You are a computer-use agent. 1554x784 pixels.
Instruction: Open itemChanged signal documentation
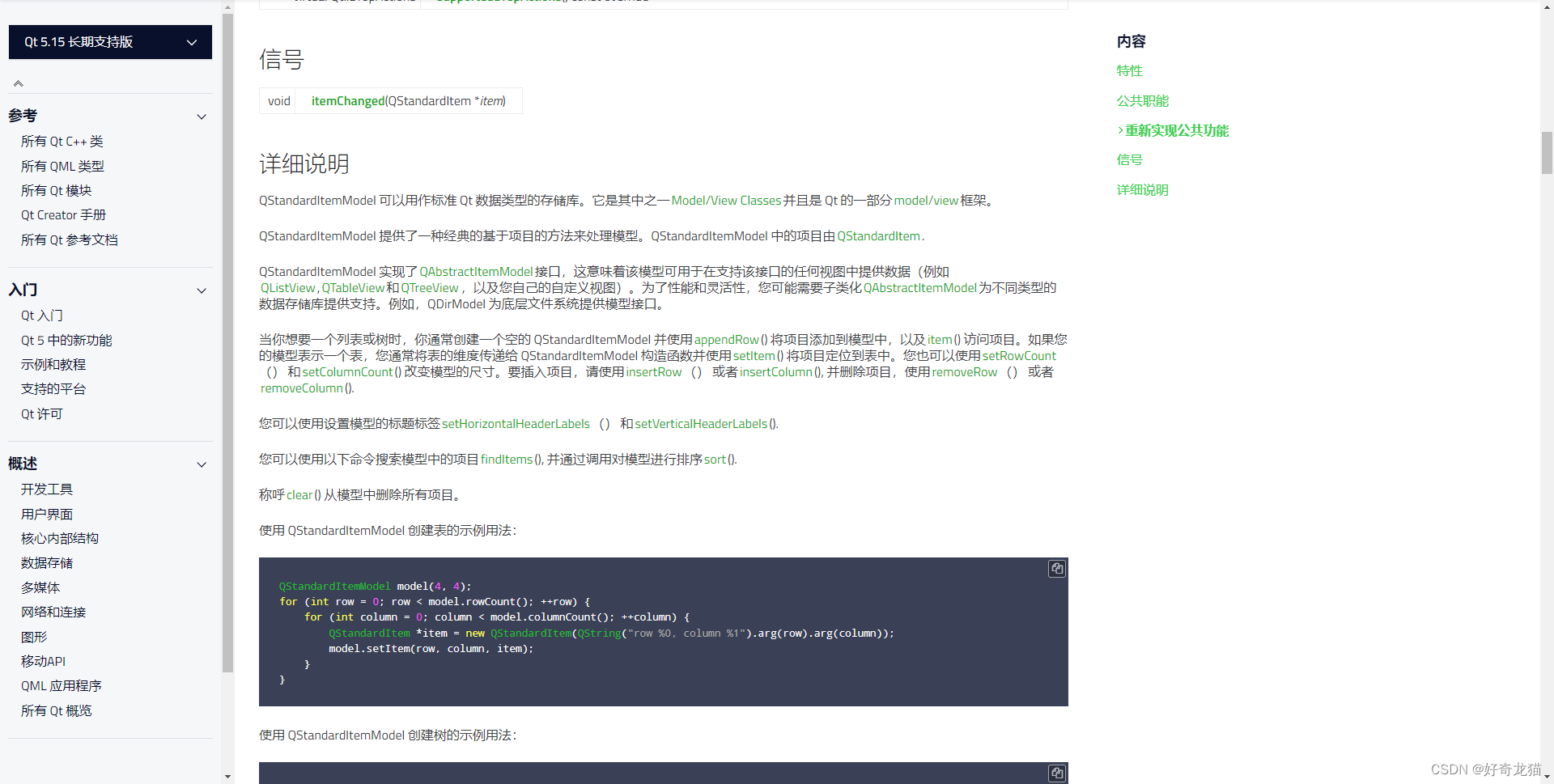click(x=348, y=101)
